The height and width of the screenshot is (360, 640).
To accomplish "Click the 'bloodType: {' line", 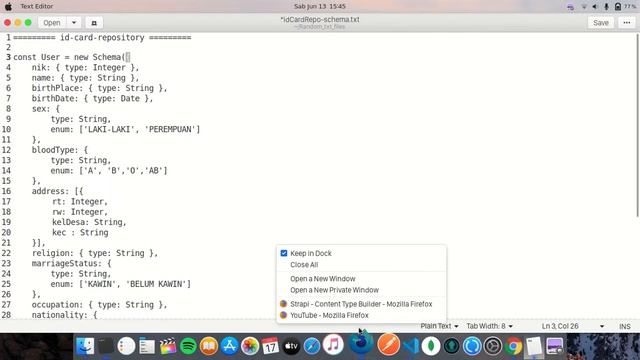I will [x=60, y=150].
